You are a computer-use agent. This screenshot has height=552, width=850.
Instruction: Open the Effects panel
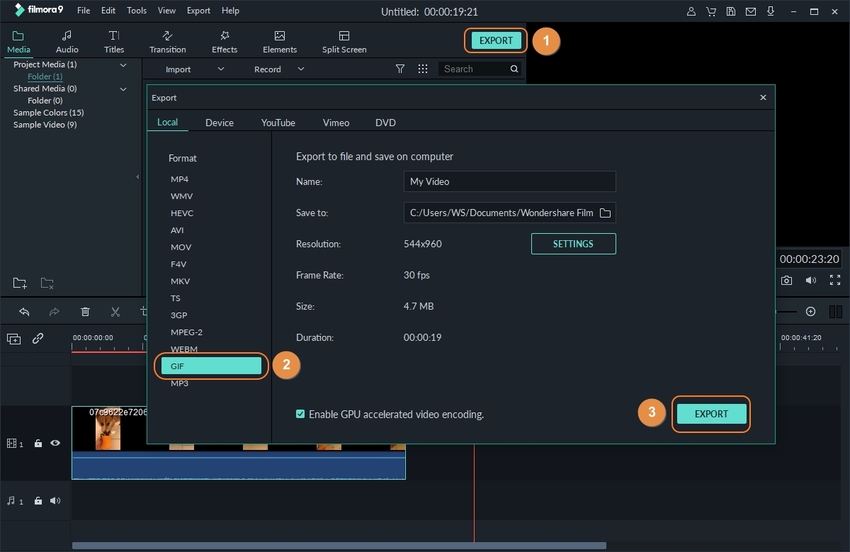[x=224, y=42]
